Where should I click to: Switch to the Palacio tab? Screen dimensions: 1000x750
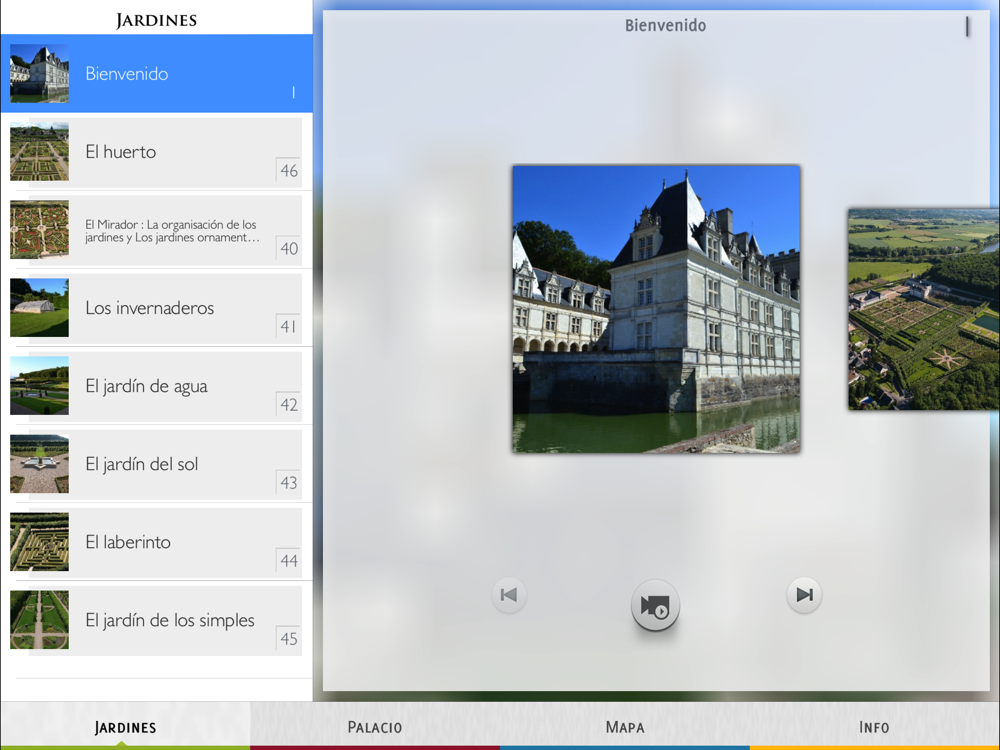coord(375,726)
